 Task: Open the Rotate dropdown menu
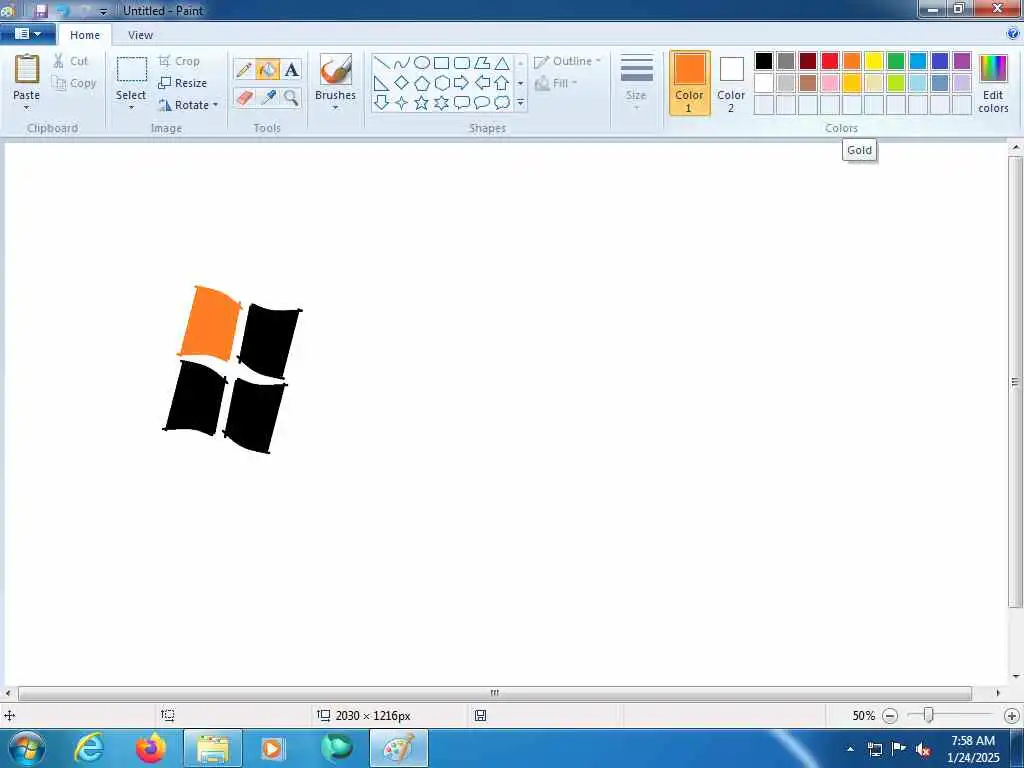[188, 105]
